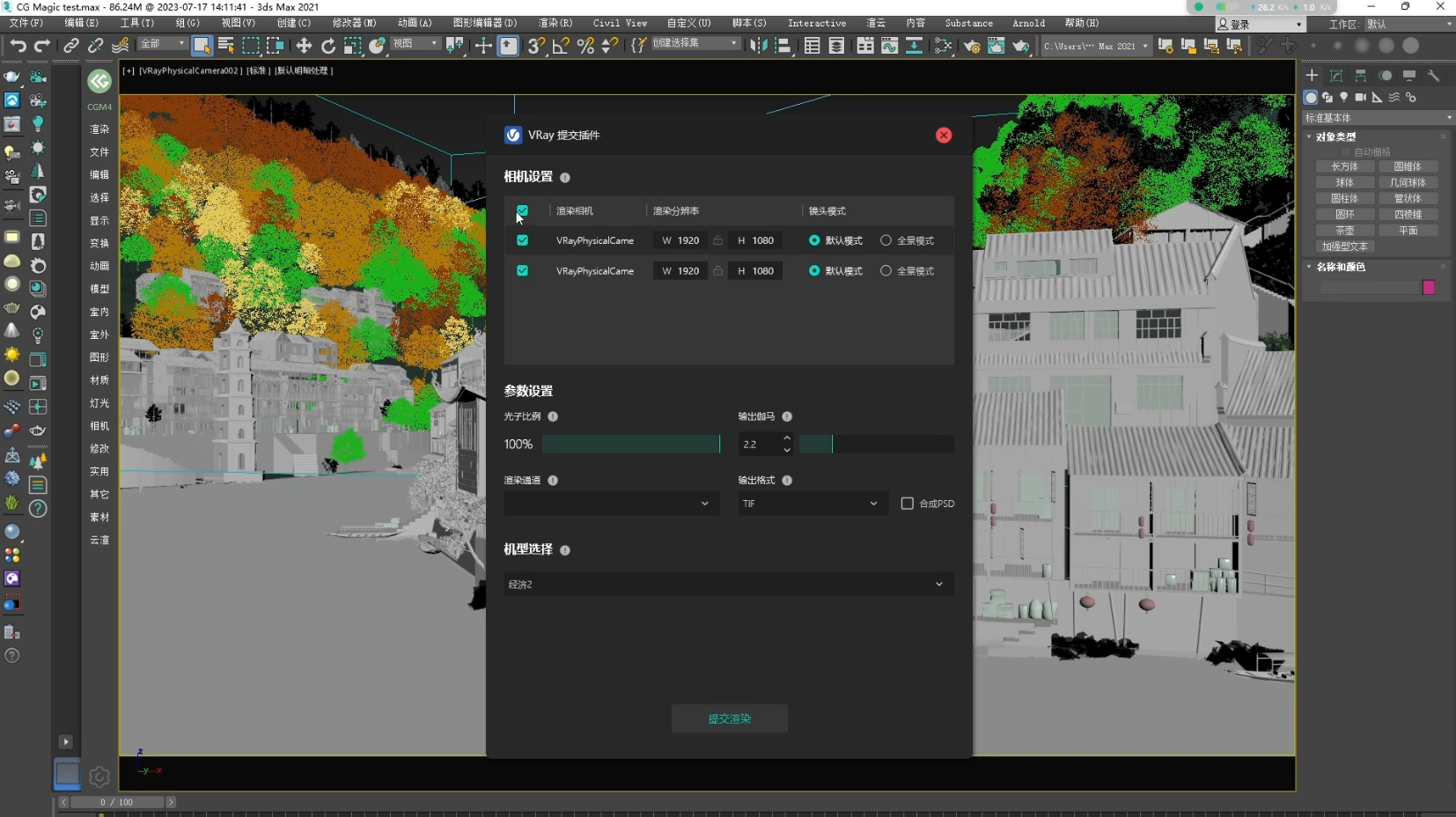Open the 输出格式 TIF dropdown
The width and height of the screenshot is (1456, 817).
pyautogui.click(x=811, y=504)
